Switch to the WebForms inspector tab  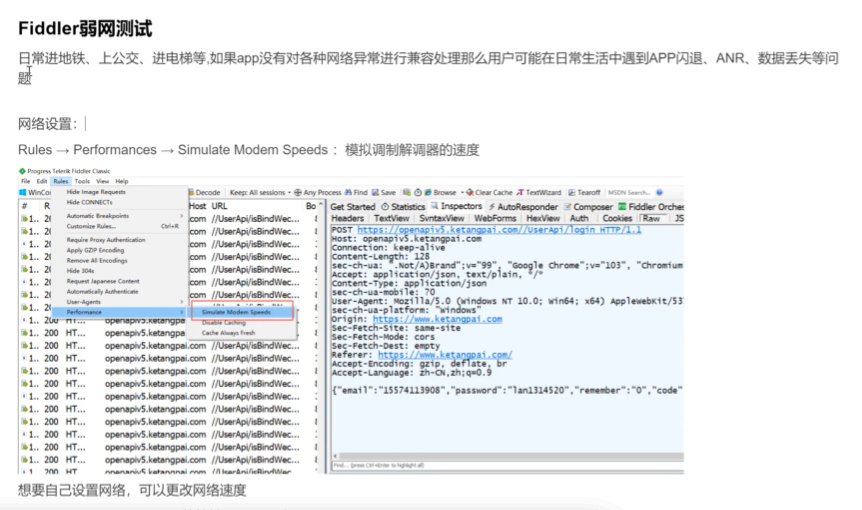(495, 218)
